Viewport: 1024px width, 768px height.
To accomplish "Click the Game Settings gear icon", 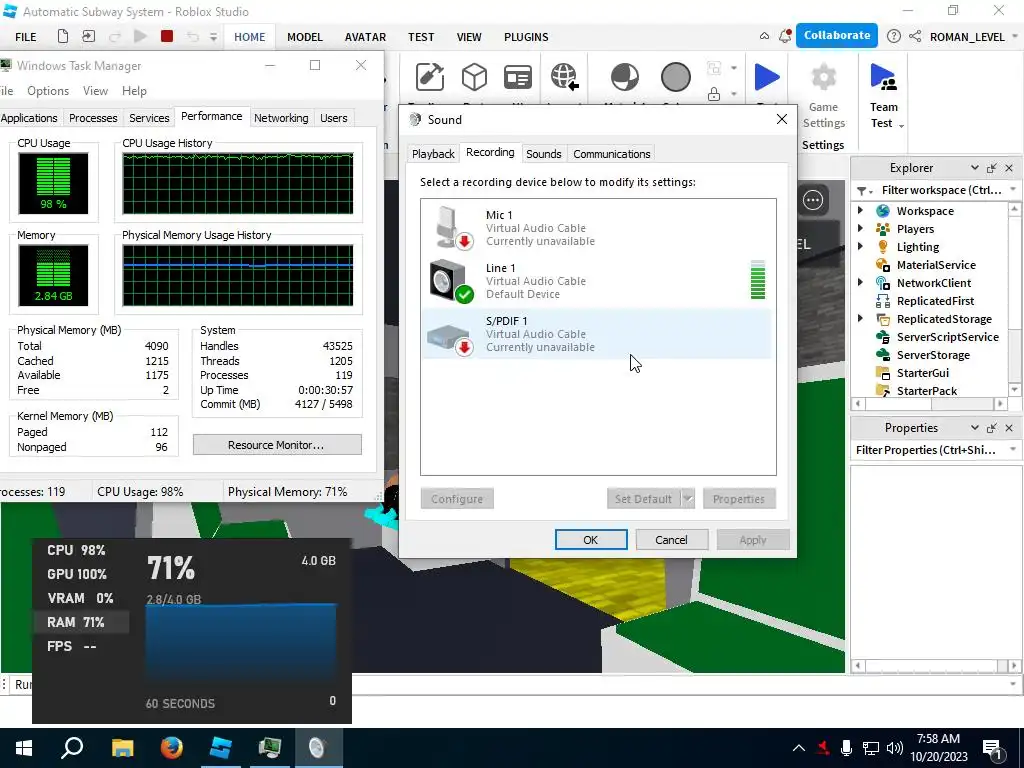I will [x=824, y=77].
